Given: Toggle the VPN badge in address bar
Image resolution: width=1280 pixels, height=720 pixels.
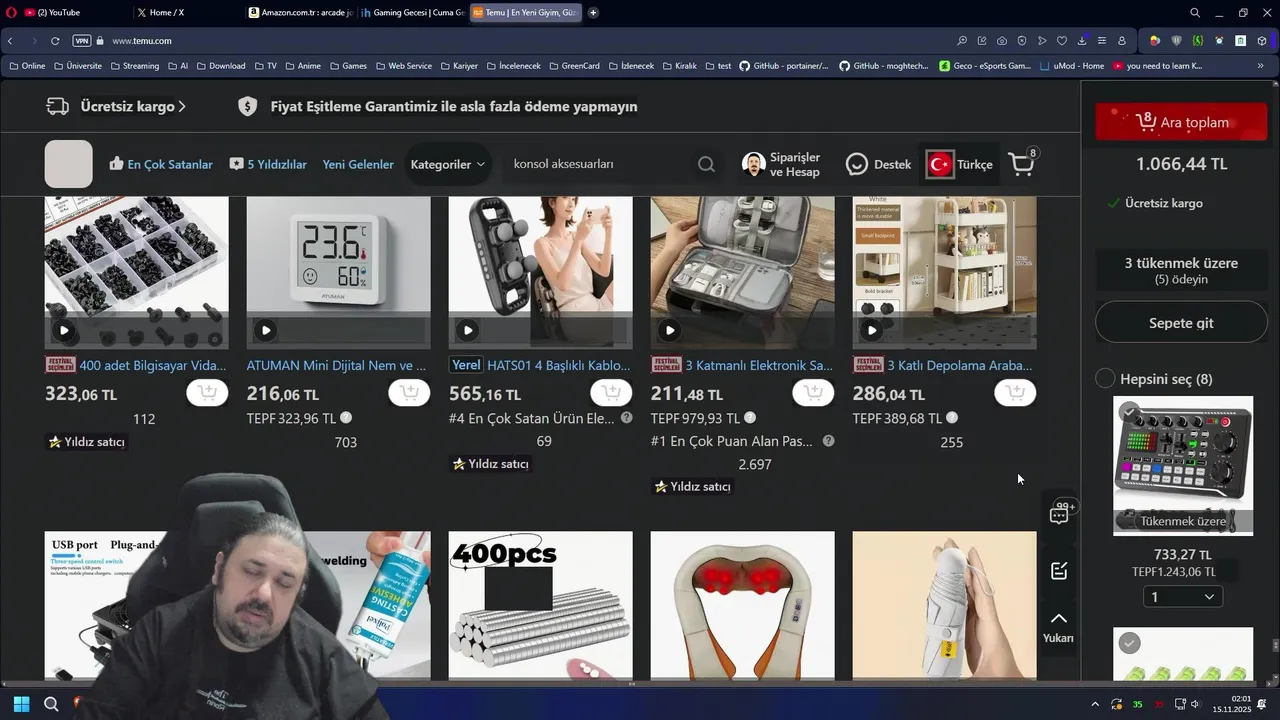Looking at the screenshot, I should coord(82,41).
